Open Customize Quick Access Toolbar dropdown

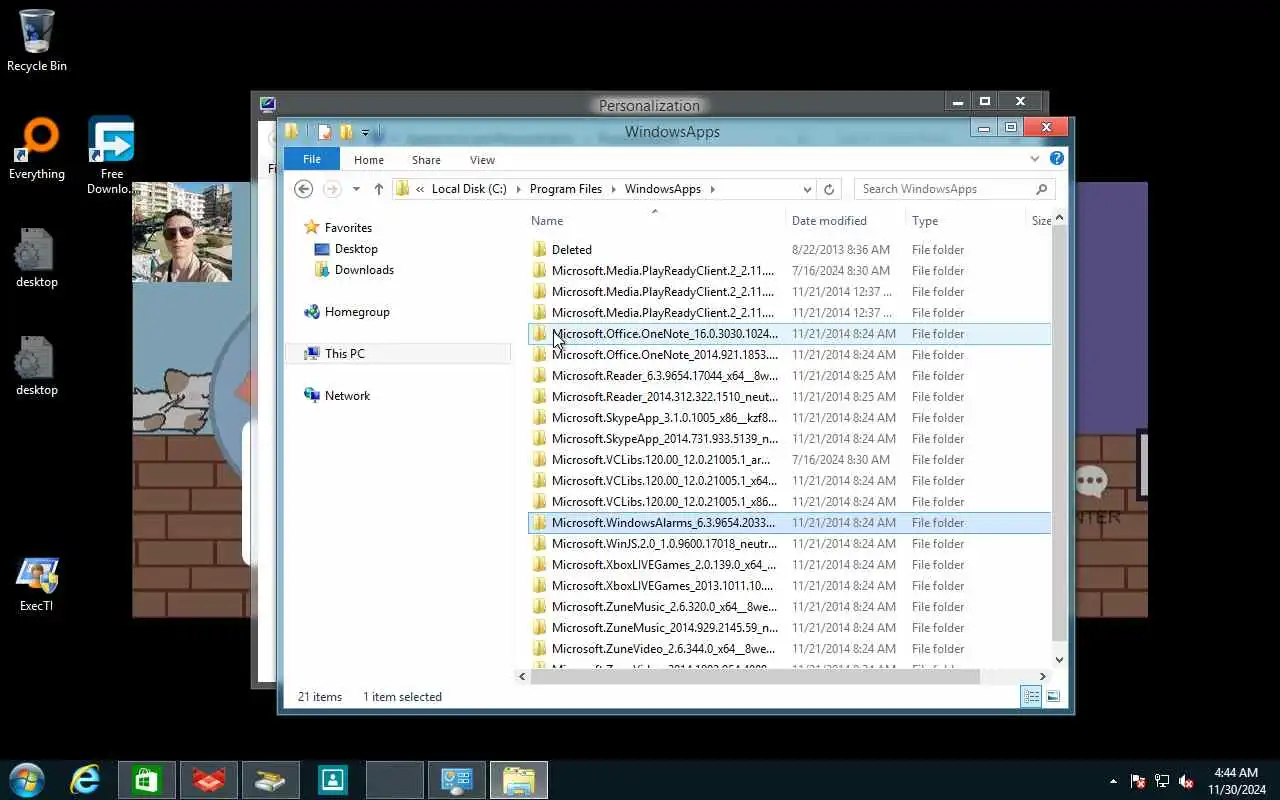pyautogui.click(x=366, y=132)
